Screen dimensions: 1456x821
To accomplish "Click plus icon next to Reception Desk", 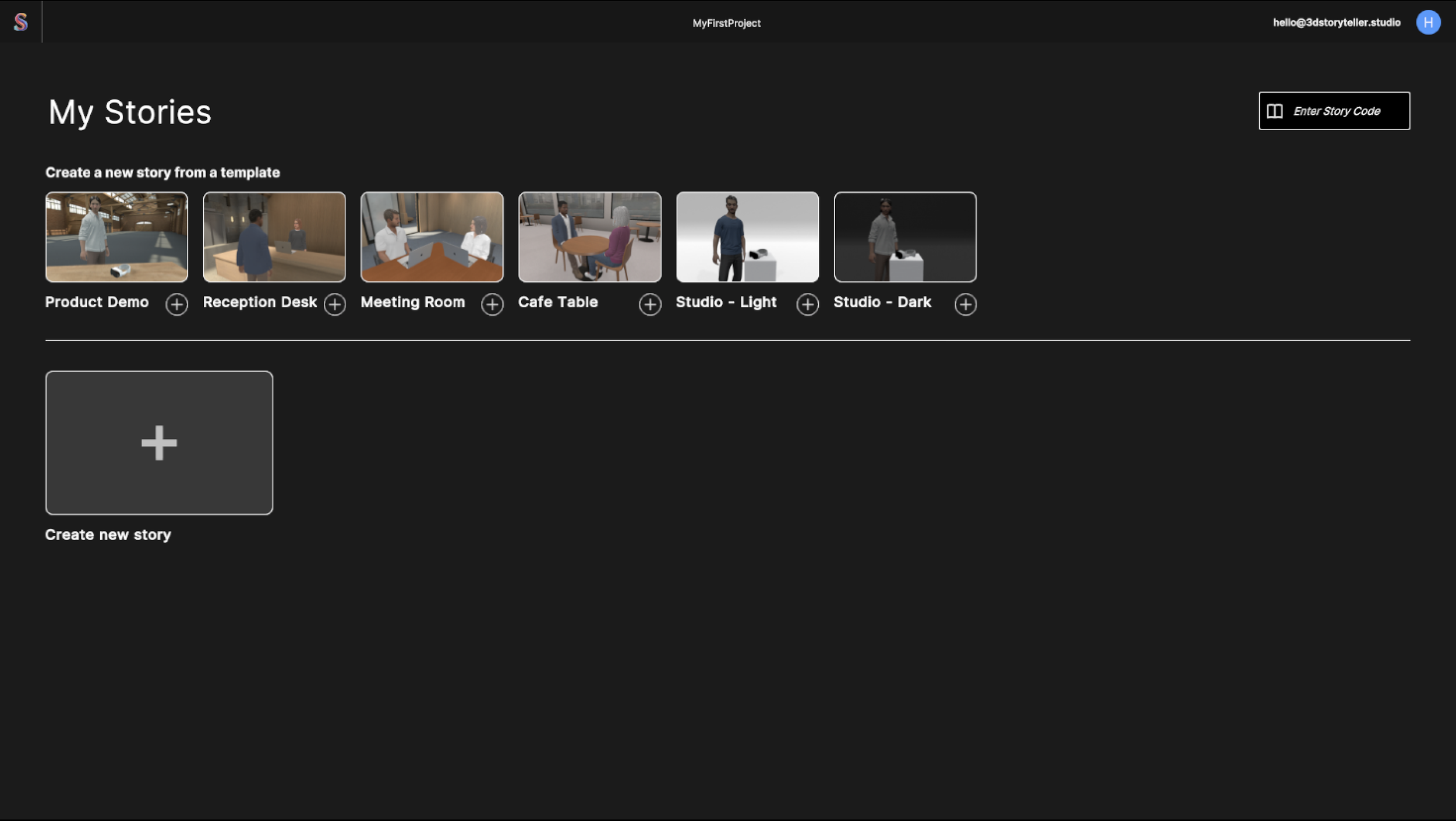I will pyautogui.click(x=334, y=304).
